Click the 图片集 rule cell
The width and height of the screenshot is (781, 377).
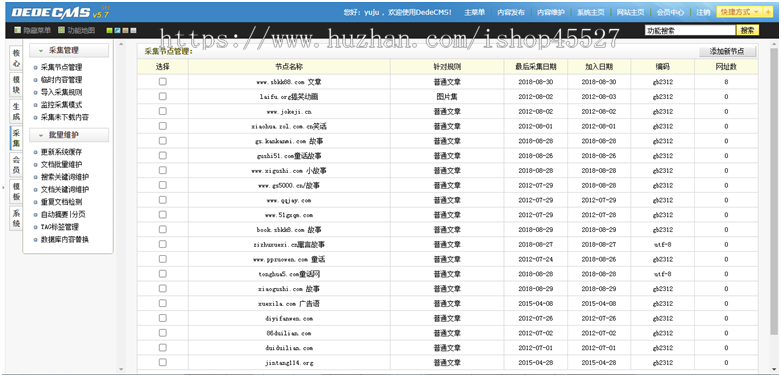pyautogui.click(x=447, y=97)
